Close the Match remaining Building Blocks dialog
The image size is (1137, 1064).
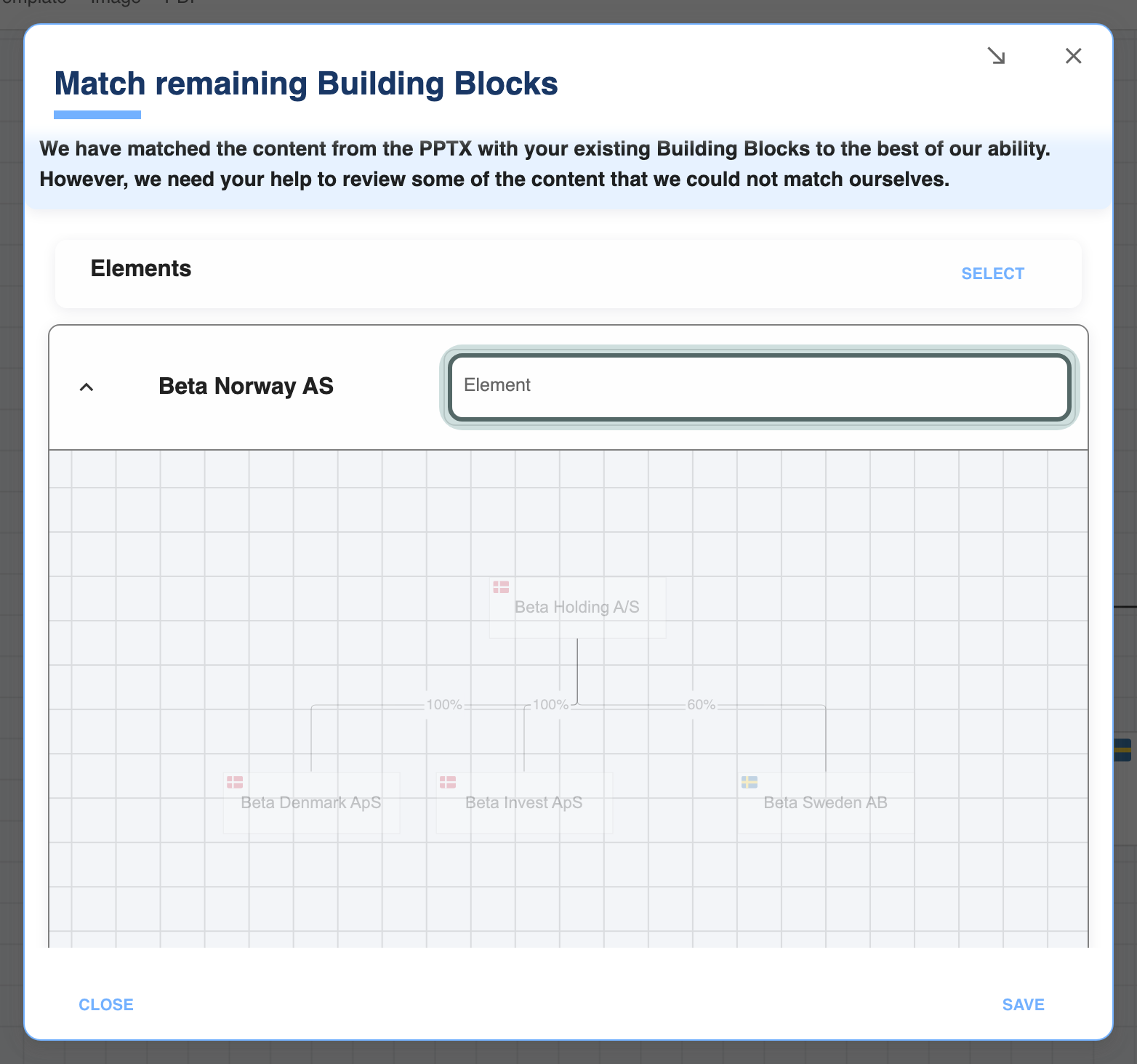pyautogui.click(x=1073, y=56)
